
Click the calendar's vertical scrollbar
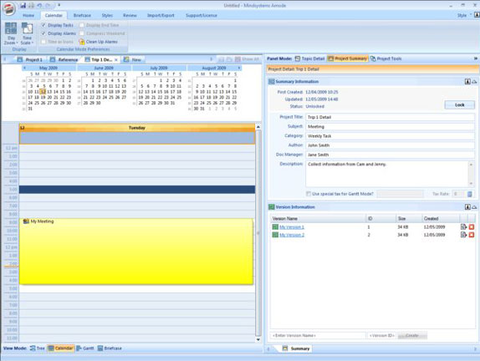pyautogui.click(x=258, y=233)
